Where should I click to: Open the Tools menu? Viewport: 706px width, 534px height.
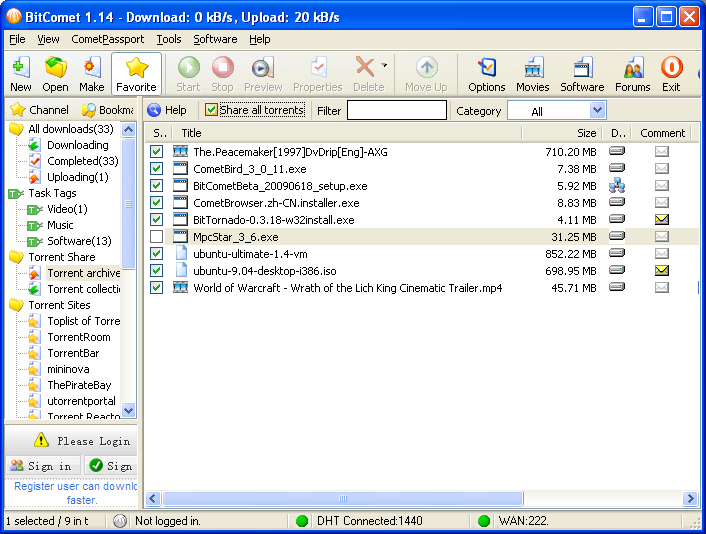coord(169,39)
